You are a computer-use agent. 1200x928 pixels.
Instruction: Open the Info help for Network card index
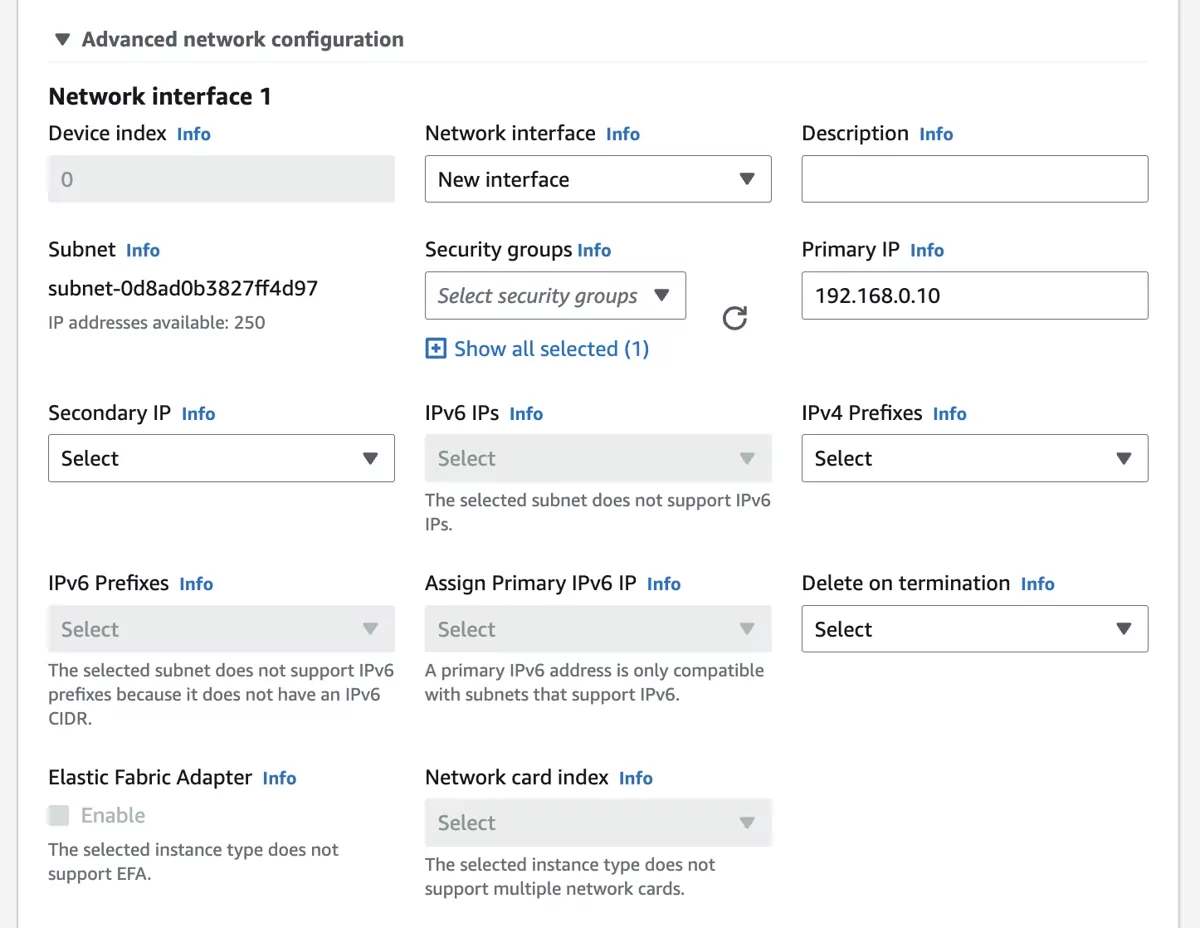636,777
